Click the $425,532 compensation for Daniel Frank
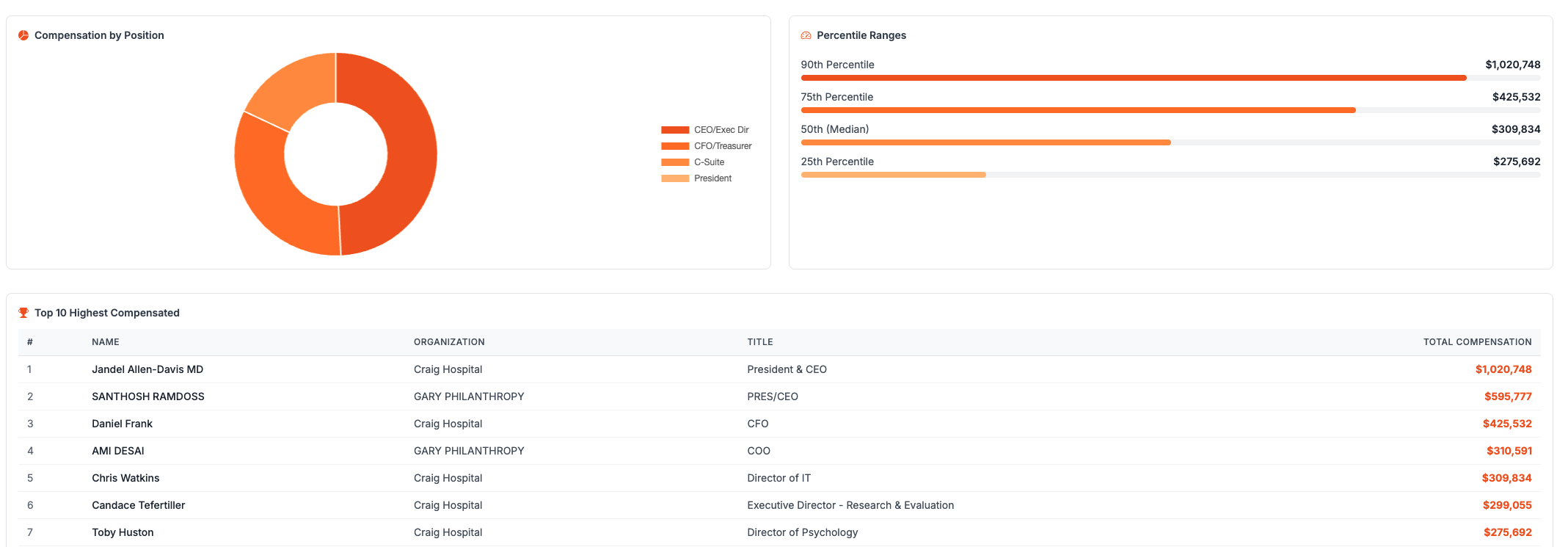Screen dimensions: 1568x547 point(1506,424)
